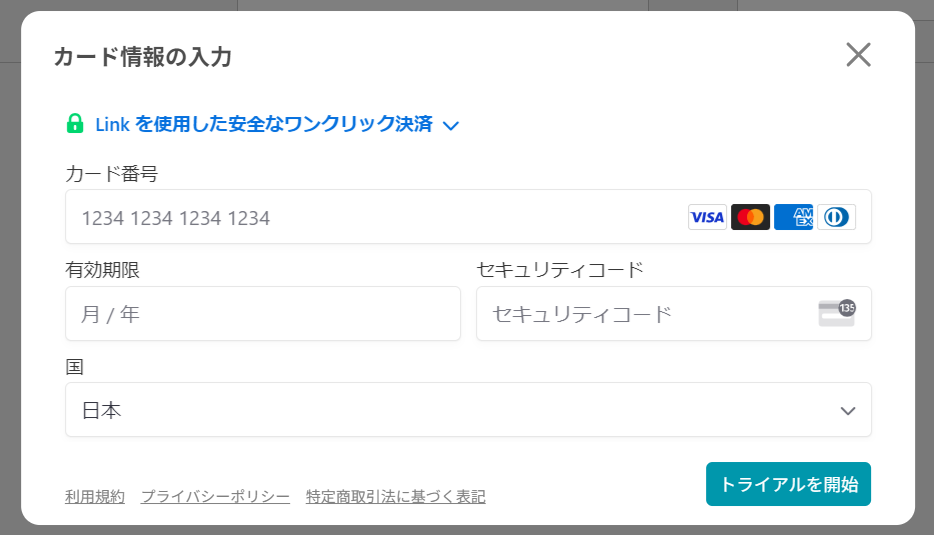The image size is (934, 535).
Task: Click the トライアルを開始 button
Action: (788, 484)
